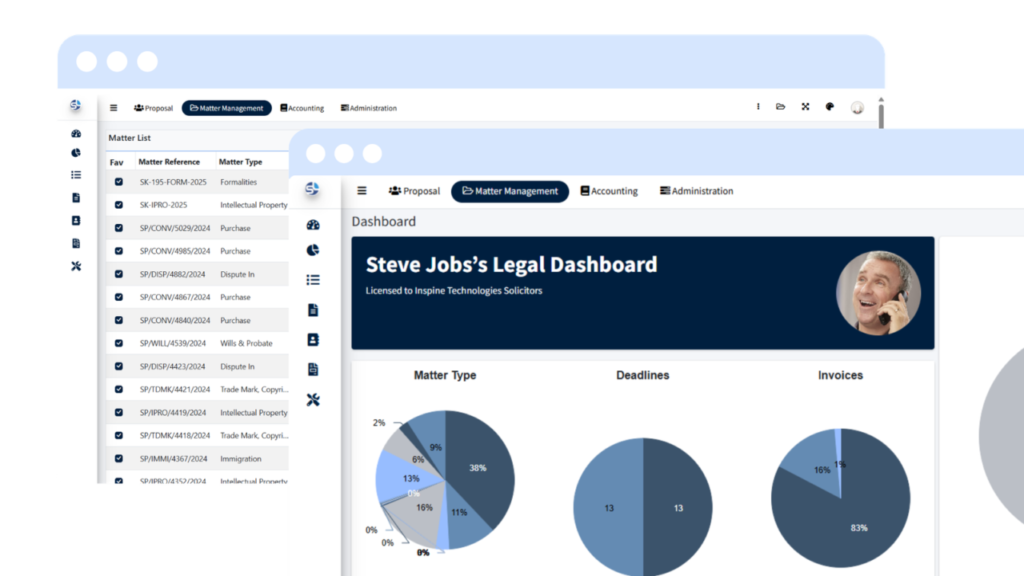Toggle favourite checkbox for SP/IPRO/4419/2024
The image size is (1024, 576).
point(119,413)
